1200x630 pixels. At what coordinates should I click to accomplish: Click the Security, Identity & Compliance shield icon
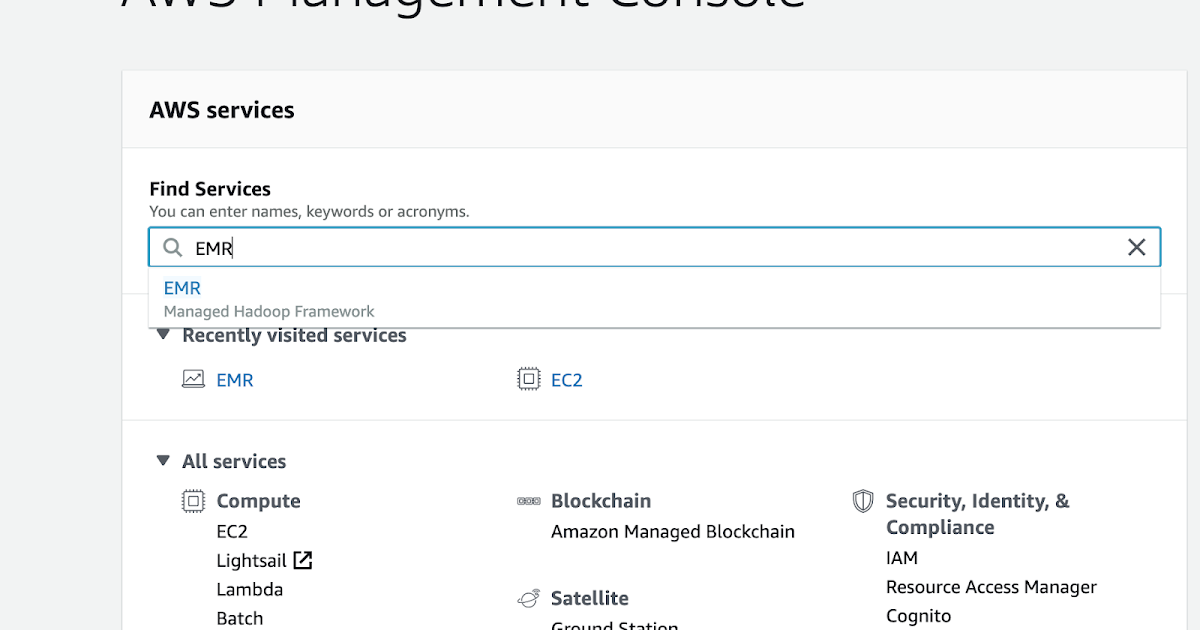point(861,501)
